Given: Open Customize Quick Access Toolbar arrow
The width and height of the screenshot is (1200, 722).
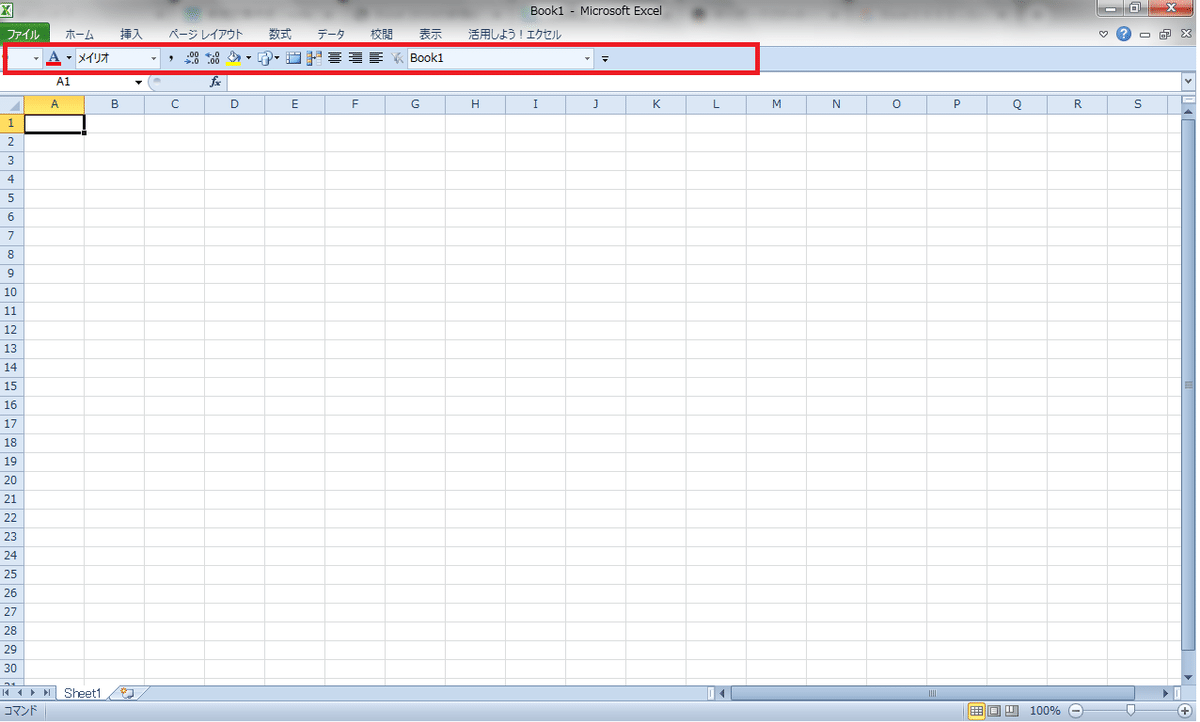Looking at the screenshot, I should click(605, 59).
